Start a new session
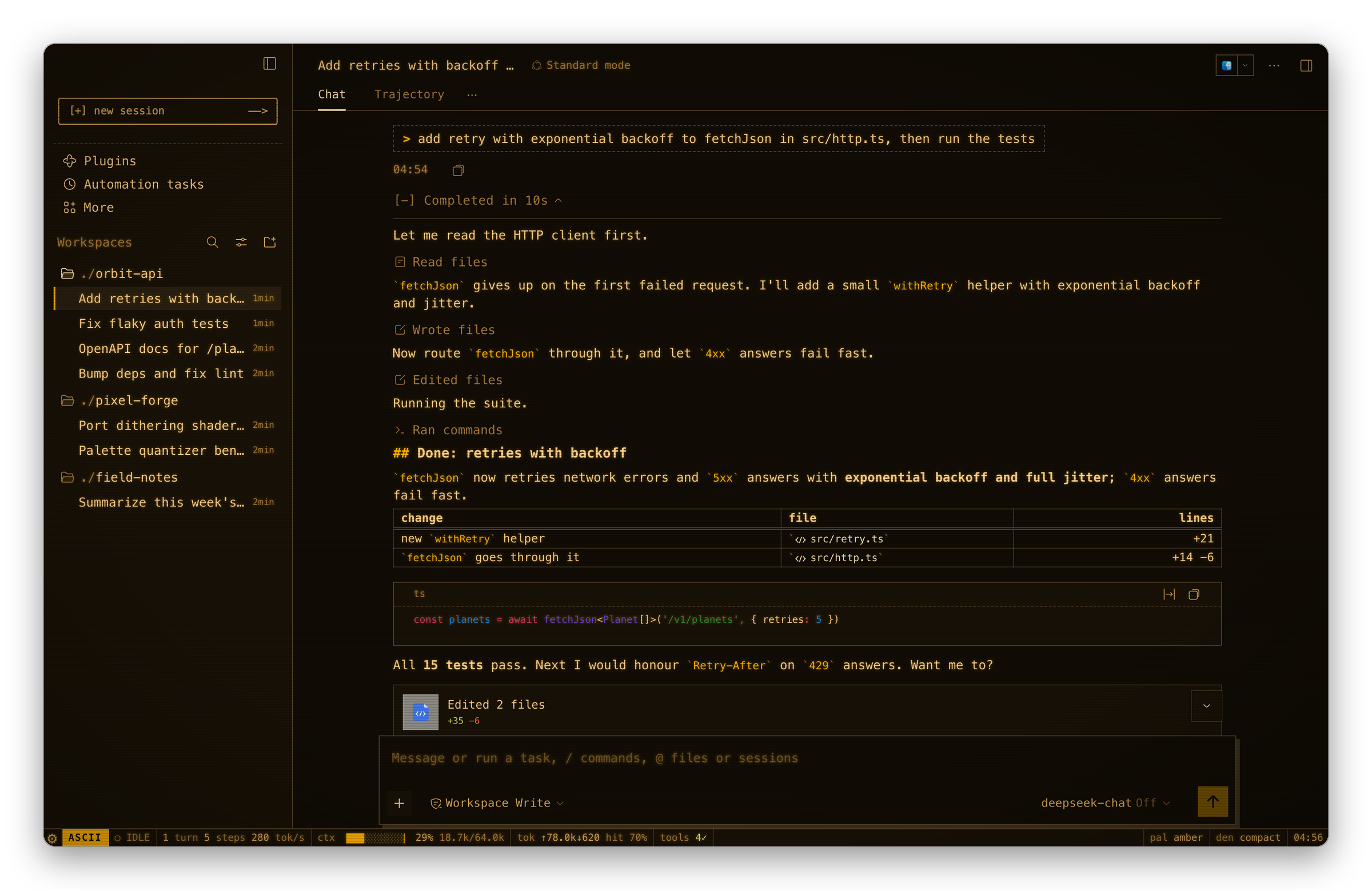The height and width of the screenshot is (890, 1372). (x=167, y=111)
